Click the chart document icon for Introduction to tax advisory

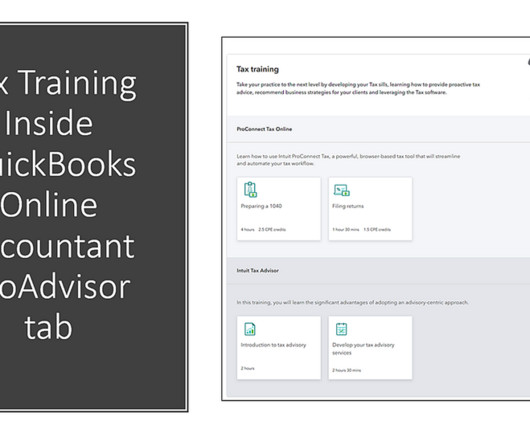pyautogui.click(x=250, y=329)
